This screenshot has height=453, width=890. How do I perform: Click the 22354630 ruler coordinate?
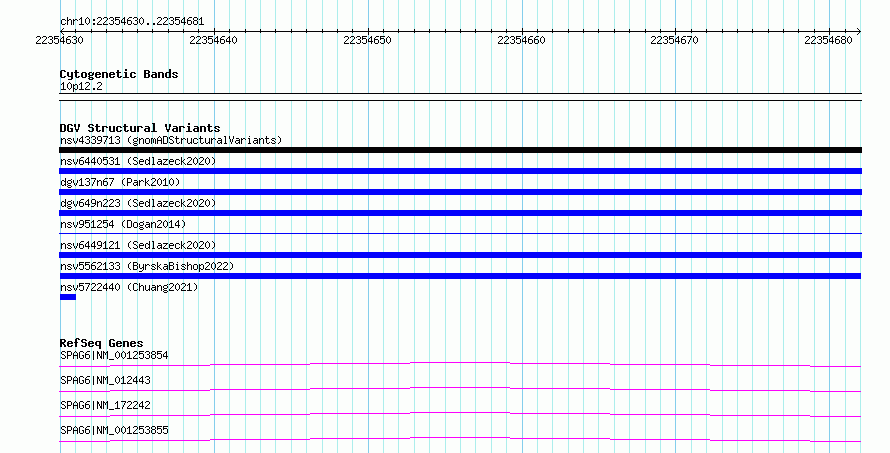coord(59,40)
